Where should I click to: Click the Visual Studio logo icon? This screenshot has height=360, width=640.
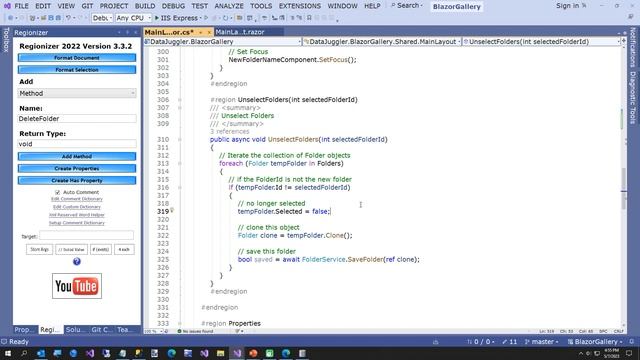pos(7,6)
